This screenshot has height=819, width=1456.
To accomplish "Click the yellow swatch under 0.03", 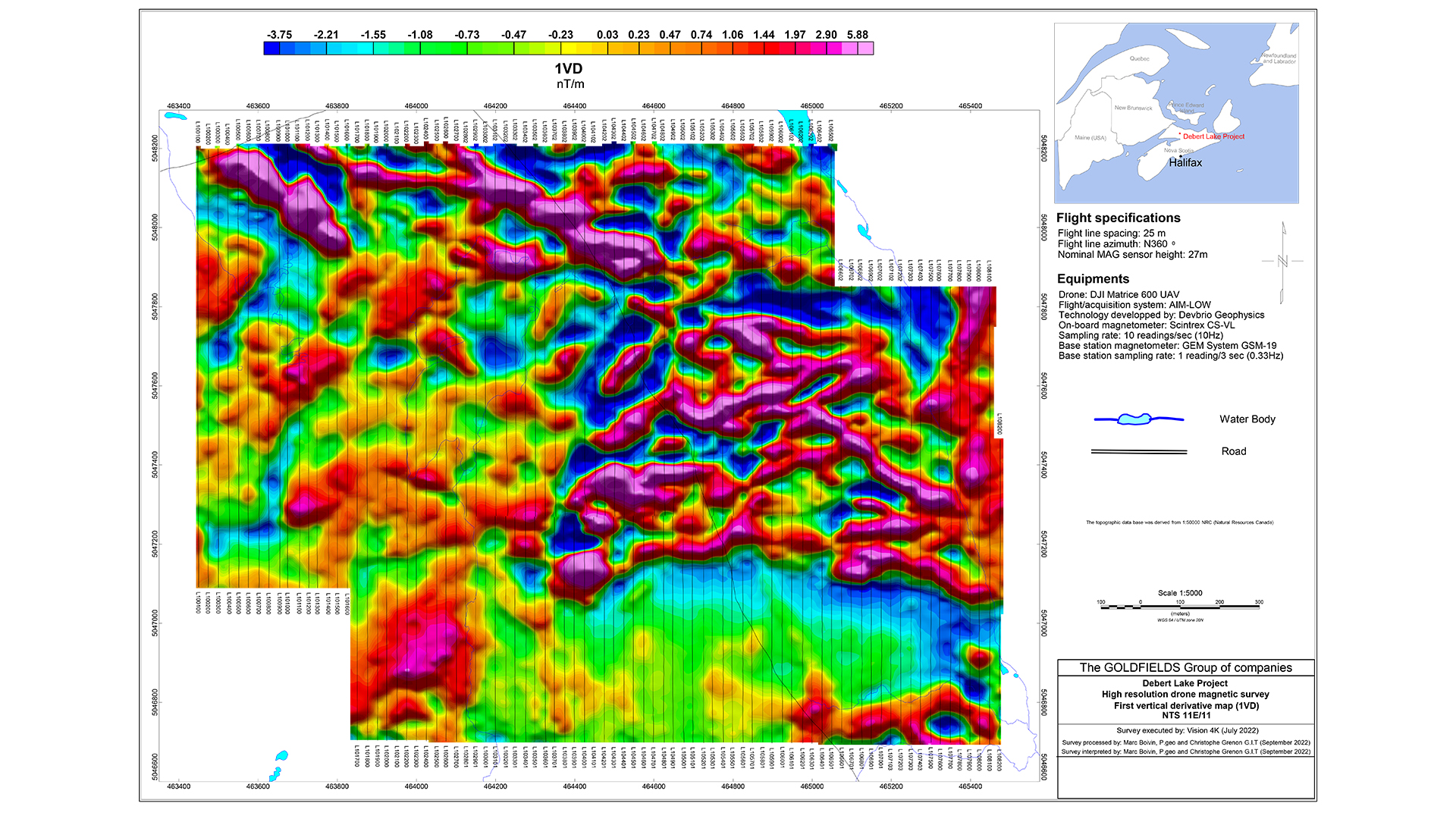I will [x=600, y=49].
